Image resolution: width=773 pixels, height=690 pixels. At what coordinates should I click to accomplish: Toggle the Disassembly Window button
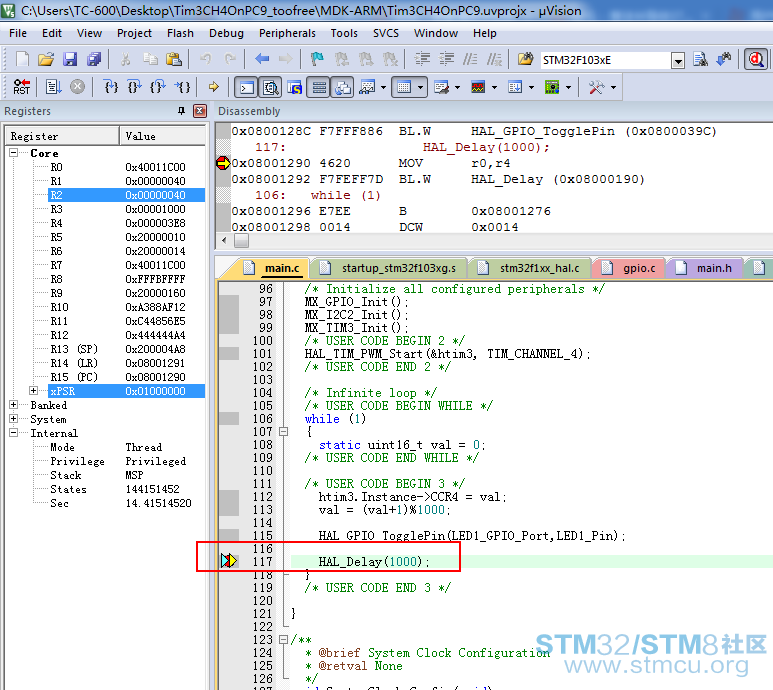pyautogui.click(x=271, y=88)
